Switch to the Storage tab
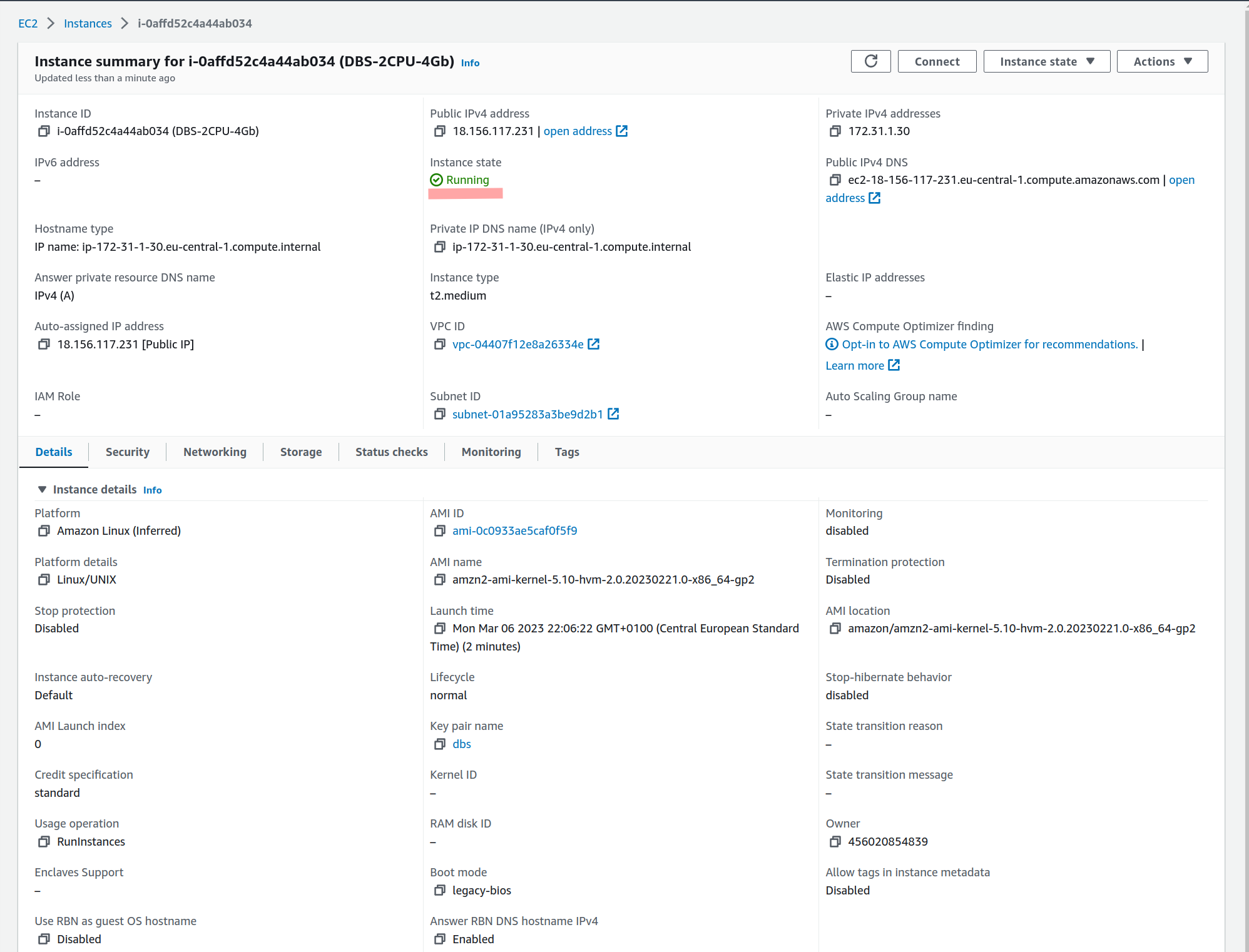 point(301,452)
